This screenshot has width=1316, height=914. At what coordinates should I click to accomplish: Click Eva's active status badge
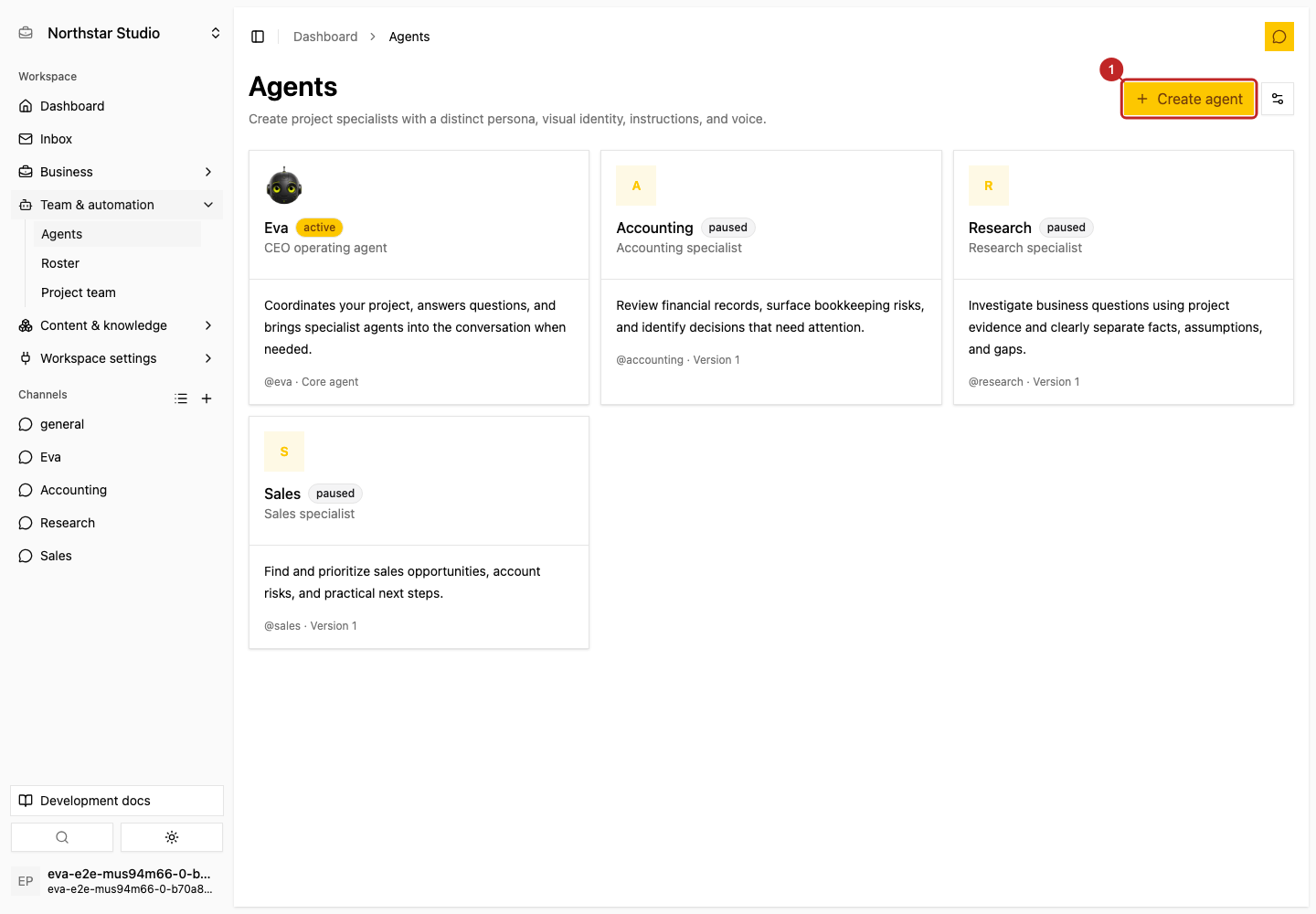(320, 228)
